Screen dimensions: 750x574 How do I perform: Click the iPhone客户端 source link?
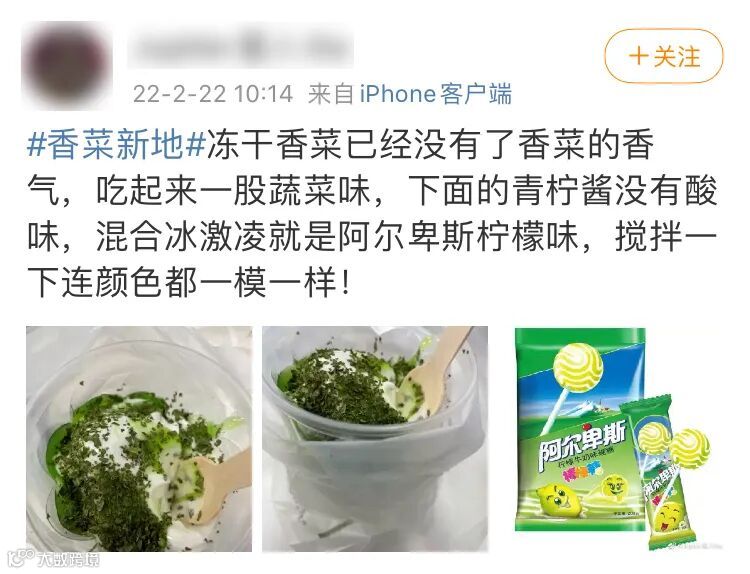tap(435, 94)
